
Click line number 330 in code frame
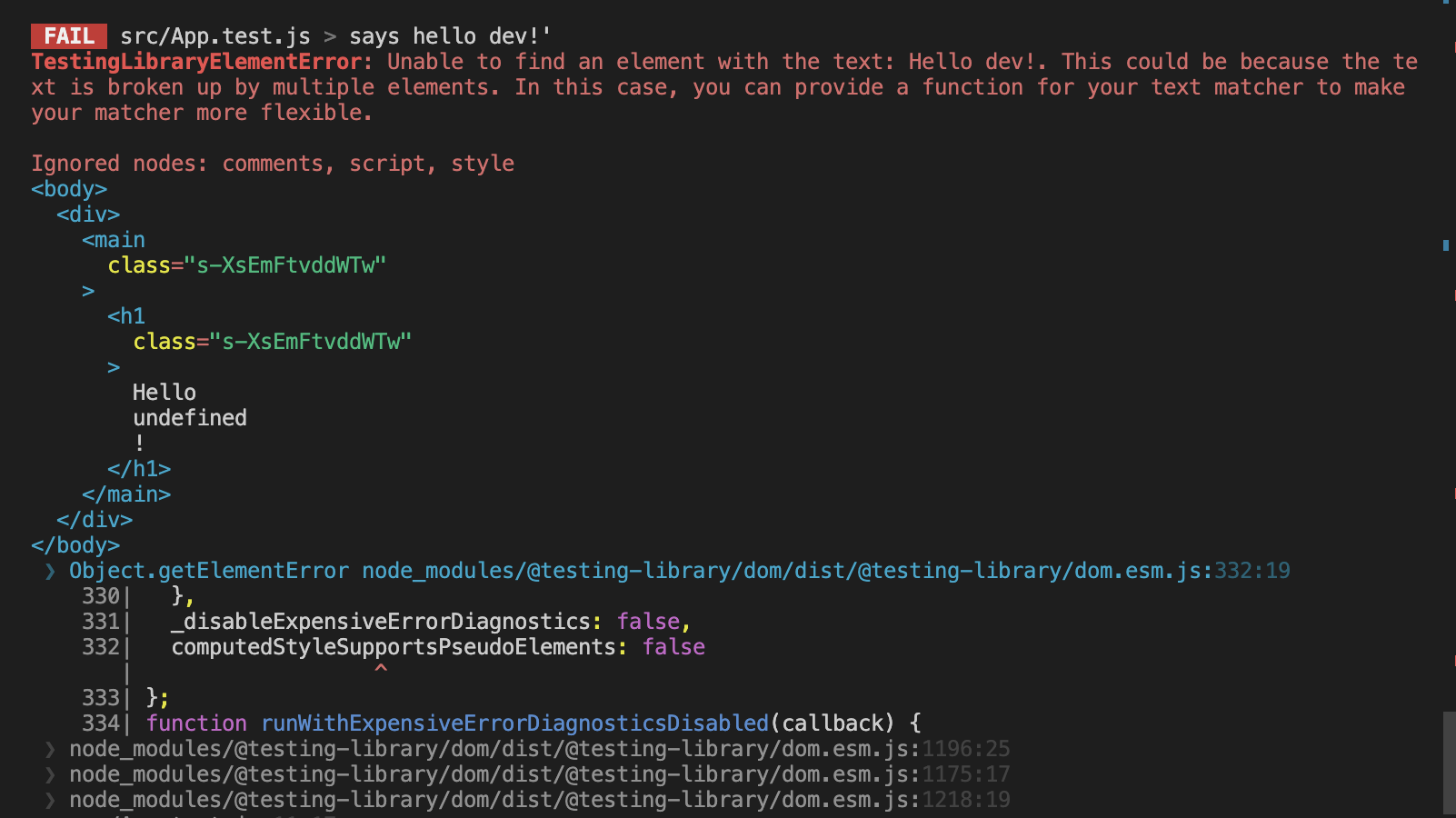coord(101,596)
